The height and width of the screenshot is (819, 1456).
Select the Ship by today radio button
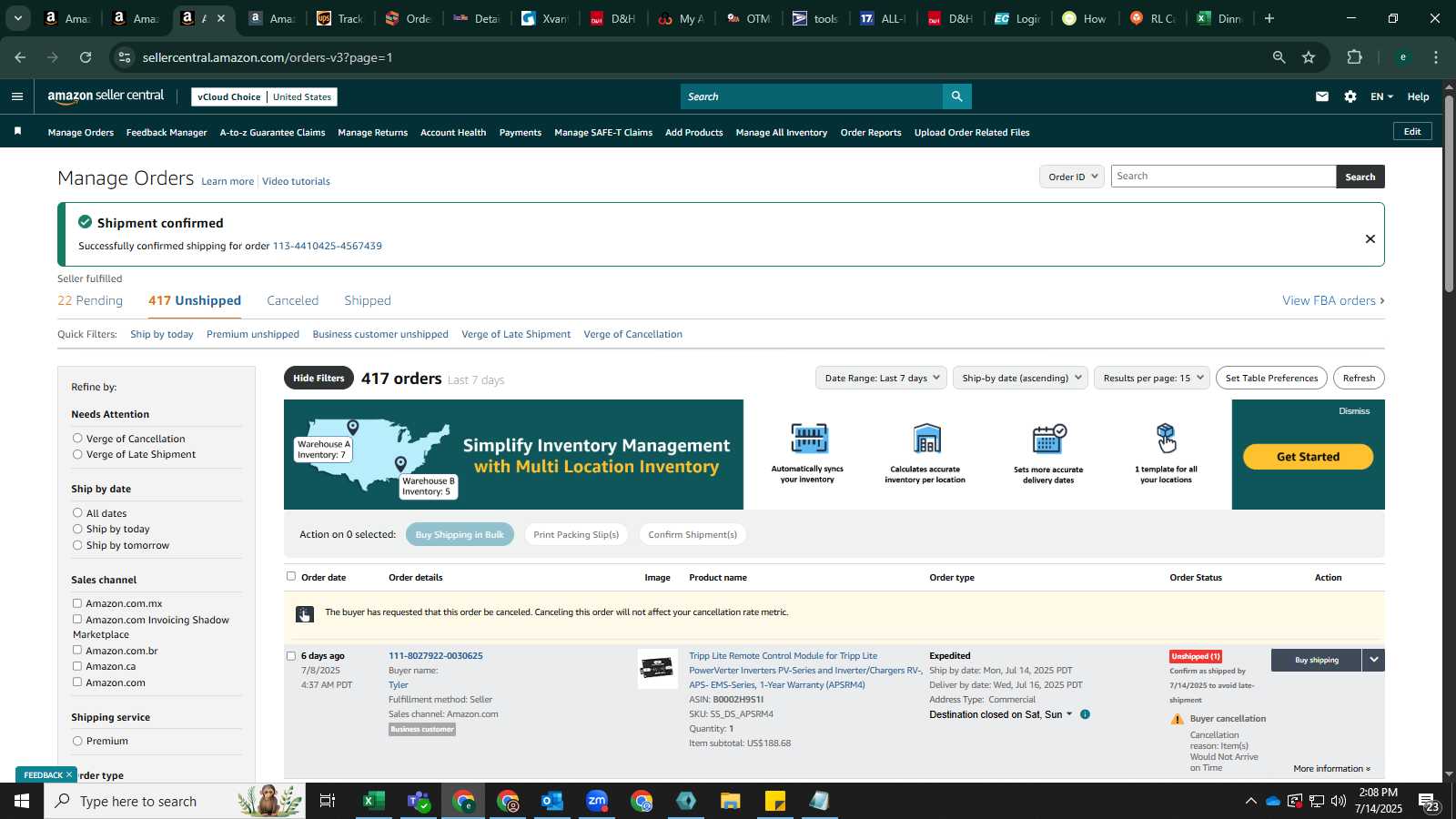(x=77, y=529)
